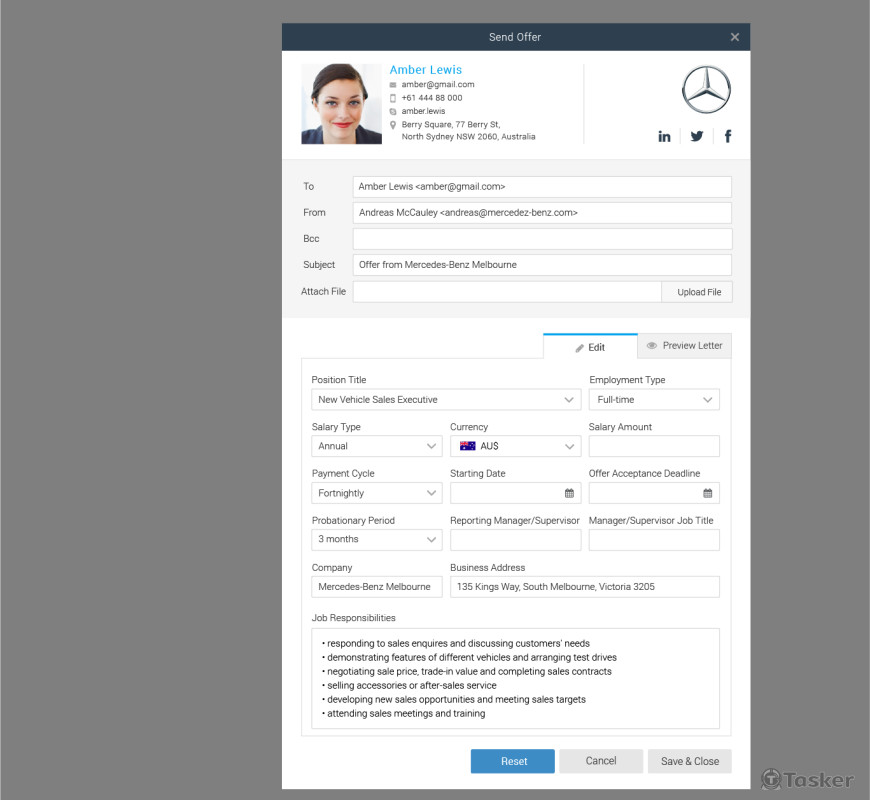
Task: Click the location pin icon by the address
Action: click(393, 125)
